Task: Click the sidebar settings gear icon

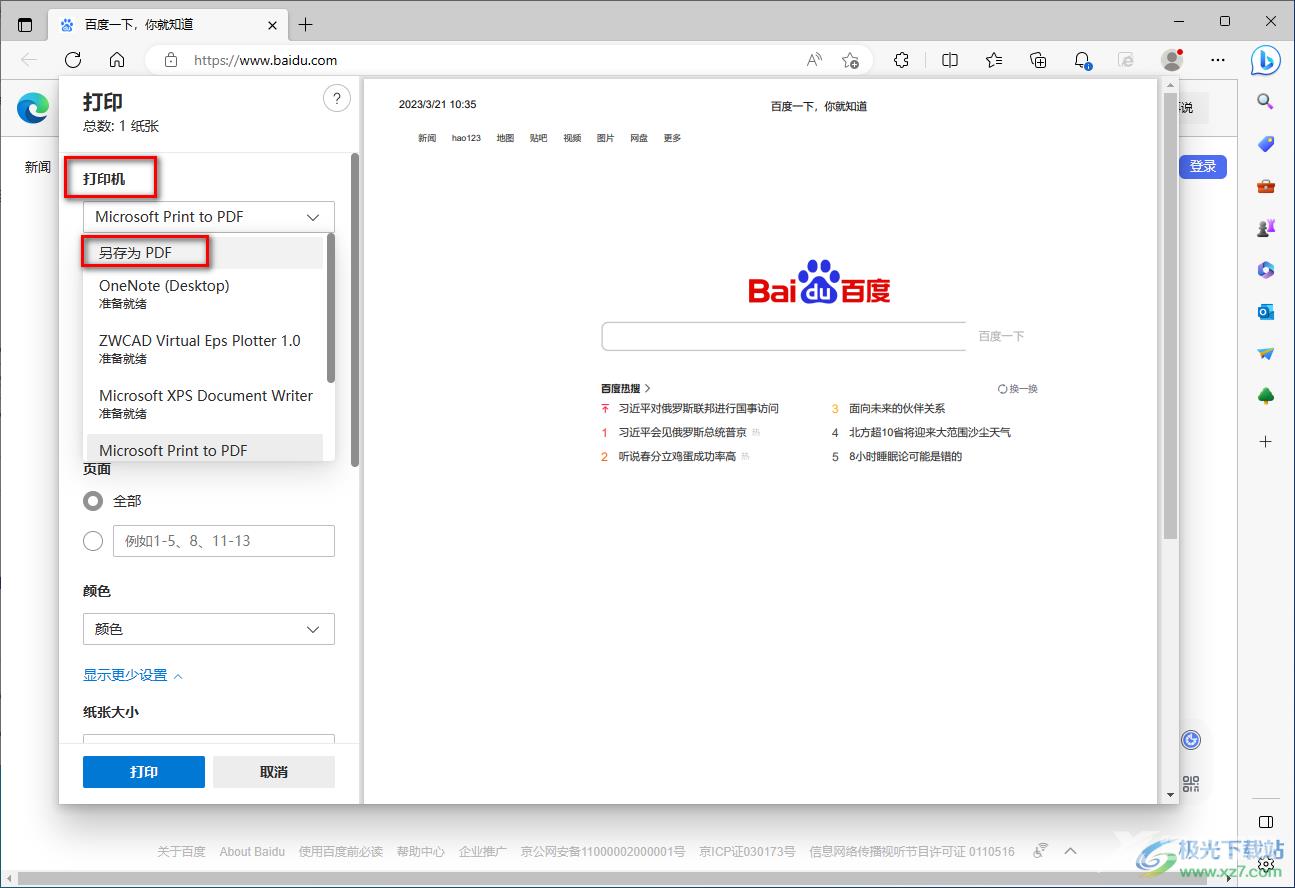Action: 1265,863
